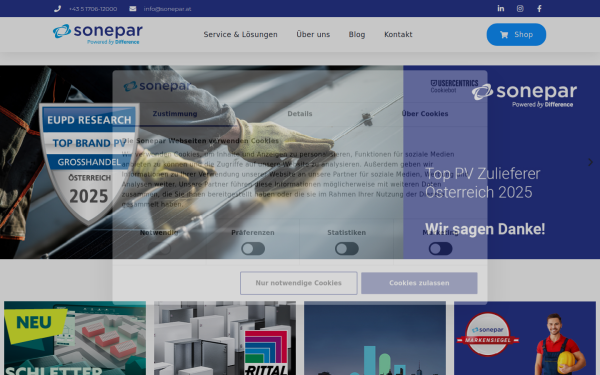
Task: Open the Facebook icon
Action: click(539, 8)
